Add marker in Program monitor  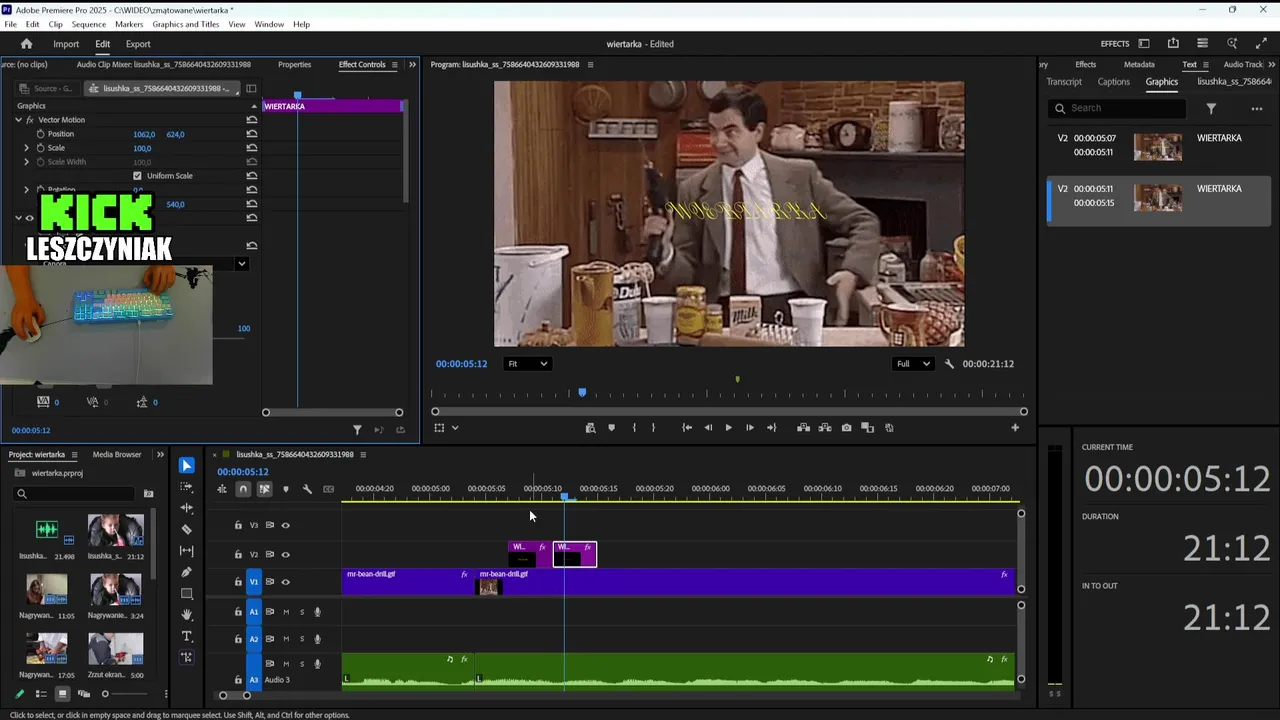click(612, 428)
